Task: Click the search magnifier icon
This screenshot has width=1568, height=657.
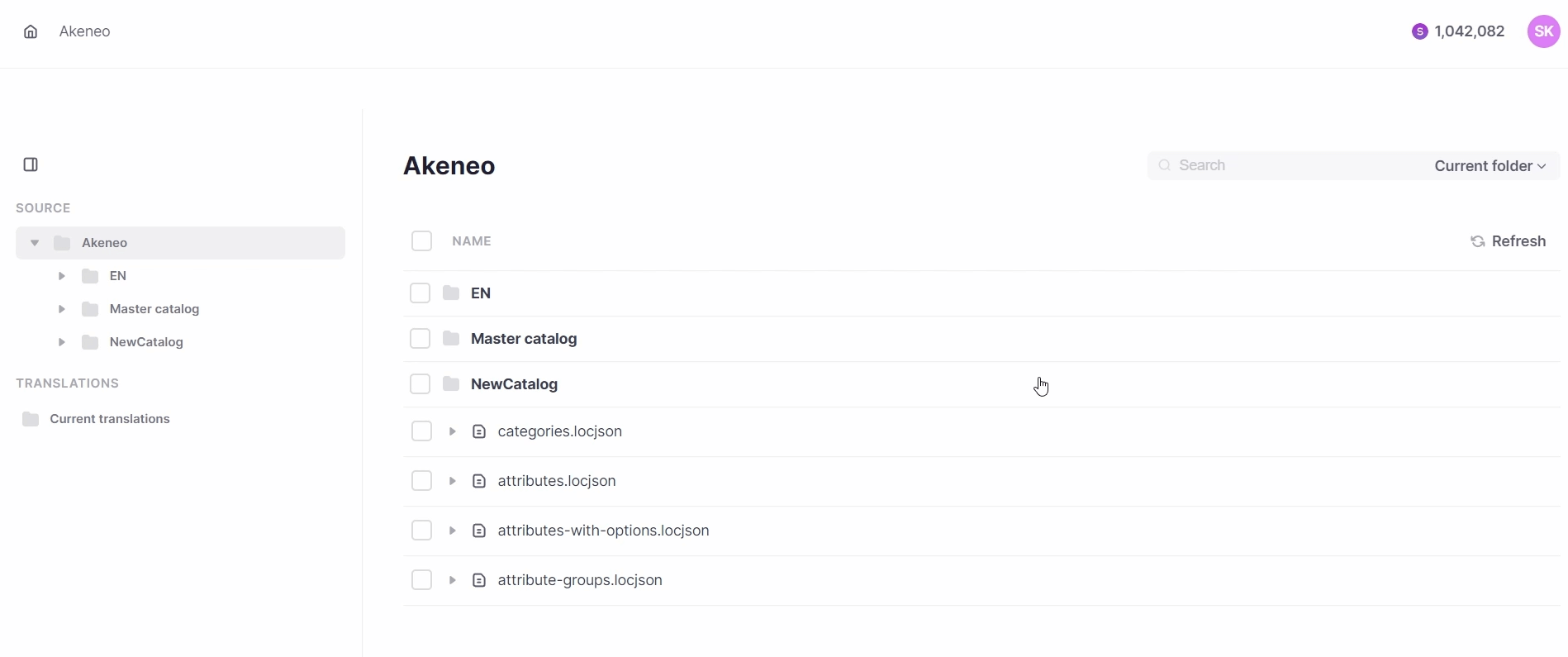Action: (1164, 165)
